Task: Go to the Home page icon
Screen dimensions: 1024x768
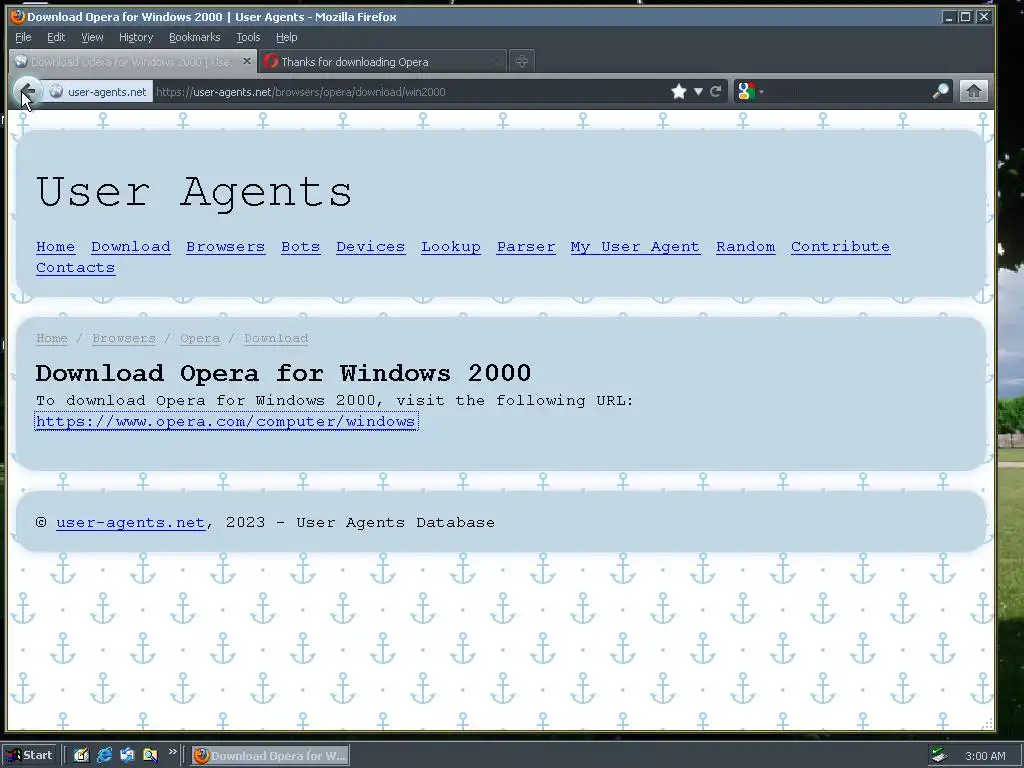Action: pos(973,91)
